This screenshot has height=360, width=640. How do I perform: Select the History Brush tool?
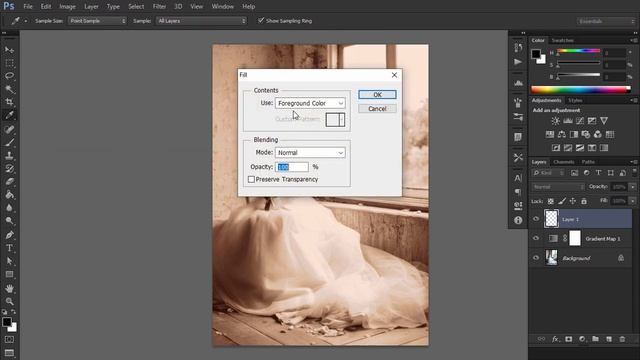[x=9, y=169]
